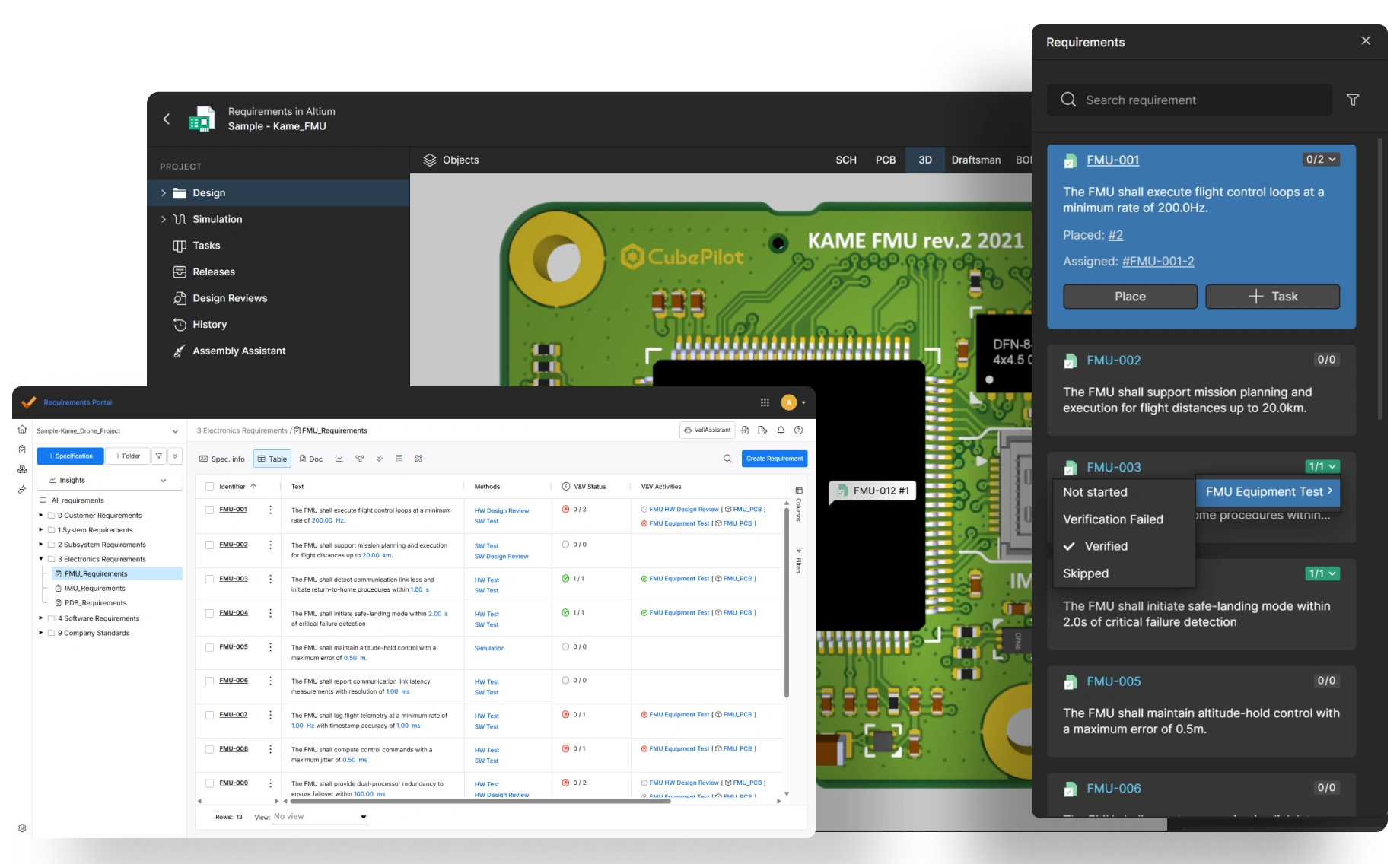
Task: Check the select-all box beside Identifier
Action: (209, 487)
